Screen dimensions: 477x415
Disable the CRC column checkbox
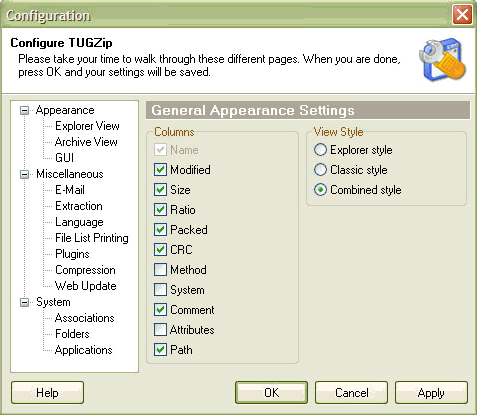[160, 250]
